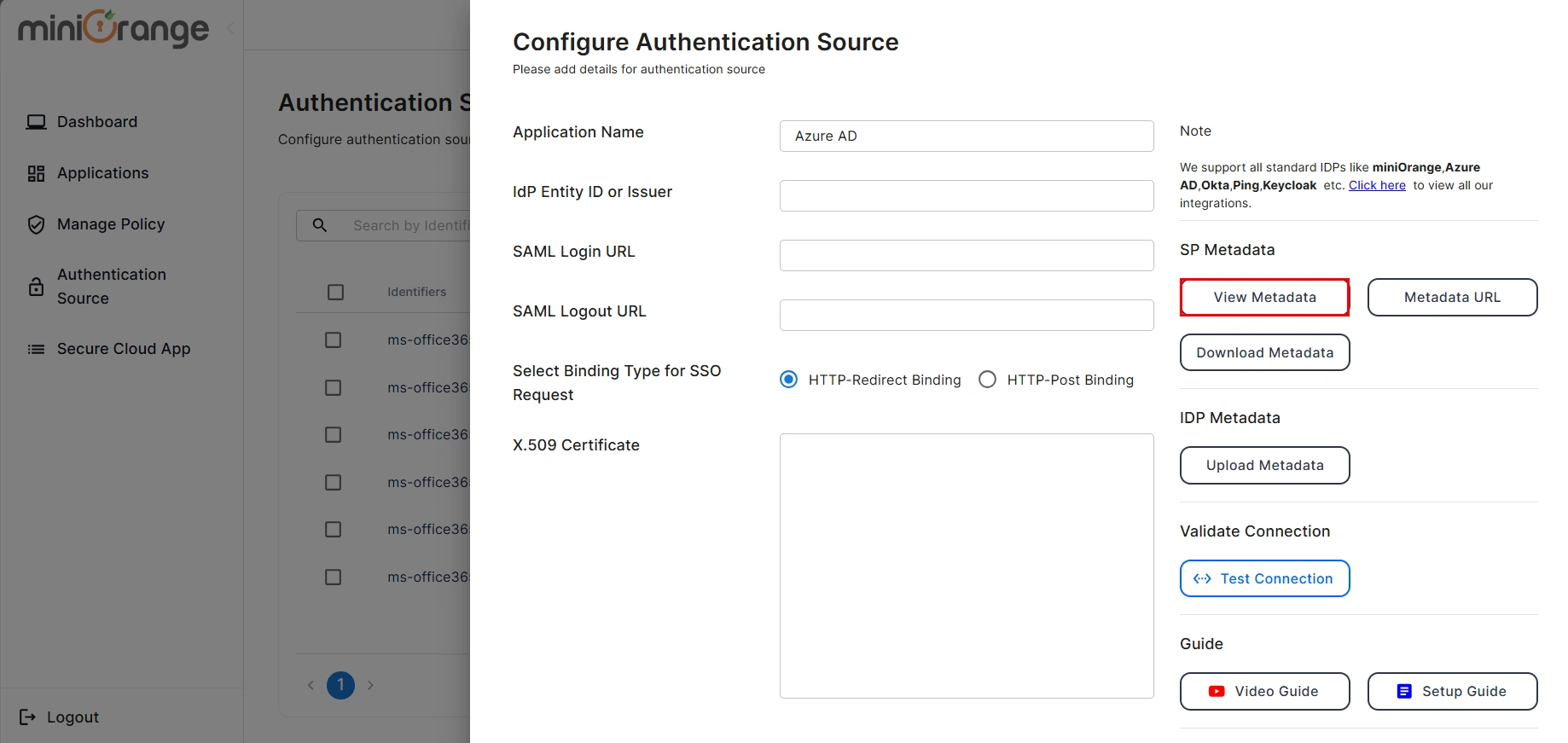Go to next page arrow

(370, 685)
